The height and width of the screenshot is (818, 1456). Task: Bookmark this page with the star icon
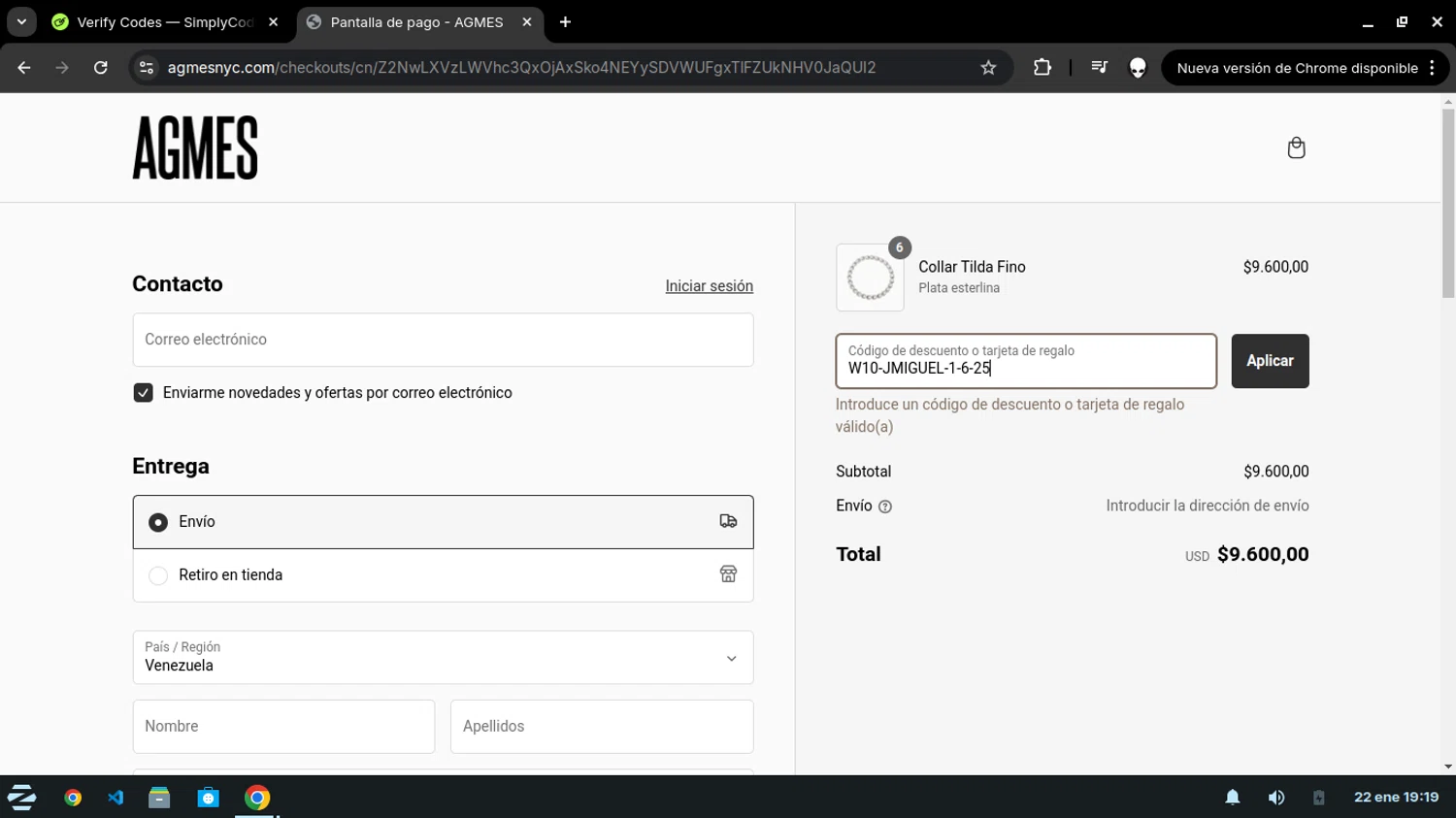(988, 68)
